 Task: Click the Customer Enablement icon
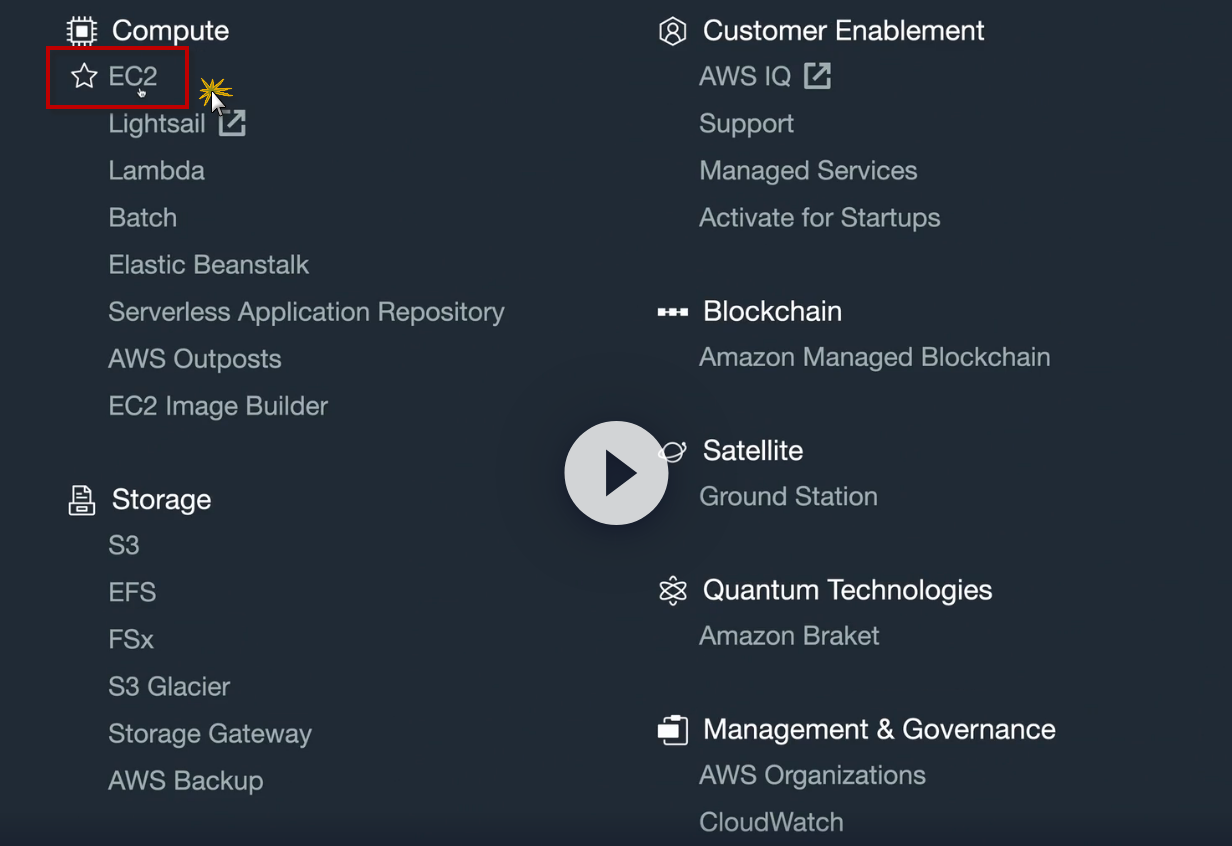[673, 31]
